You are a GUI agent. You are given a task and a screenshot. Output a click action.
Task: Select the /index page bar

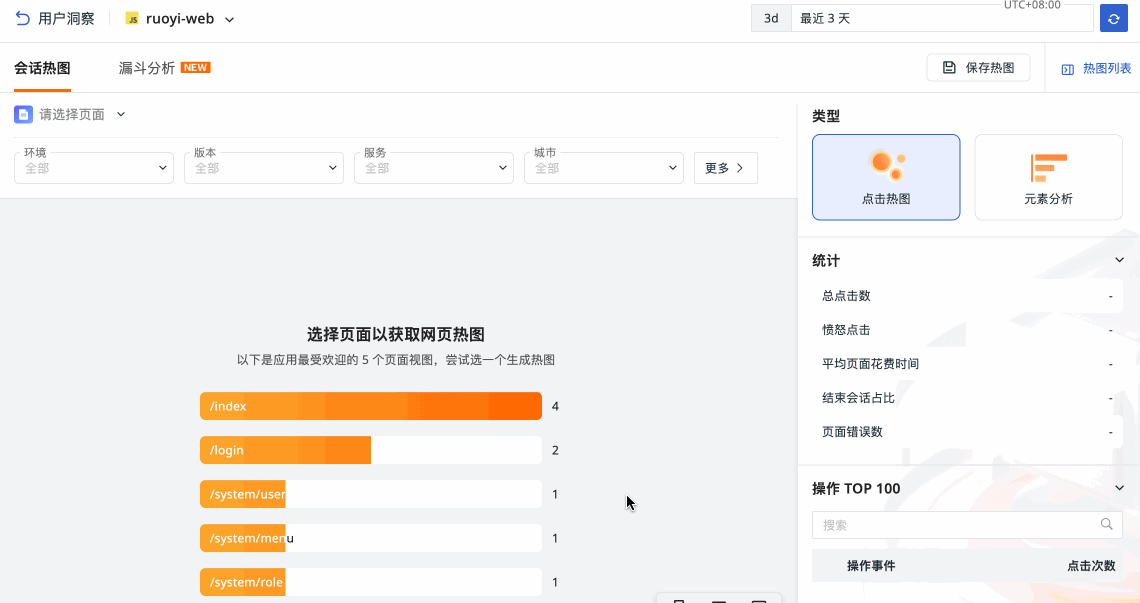(x=370, y=406)
